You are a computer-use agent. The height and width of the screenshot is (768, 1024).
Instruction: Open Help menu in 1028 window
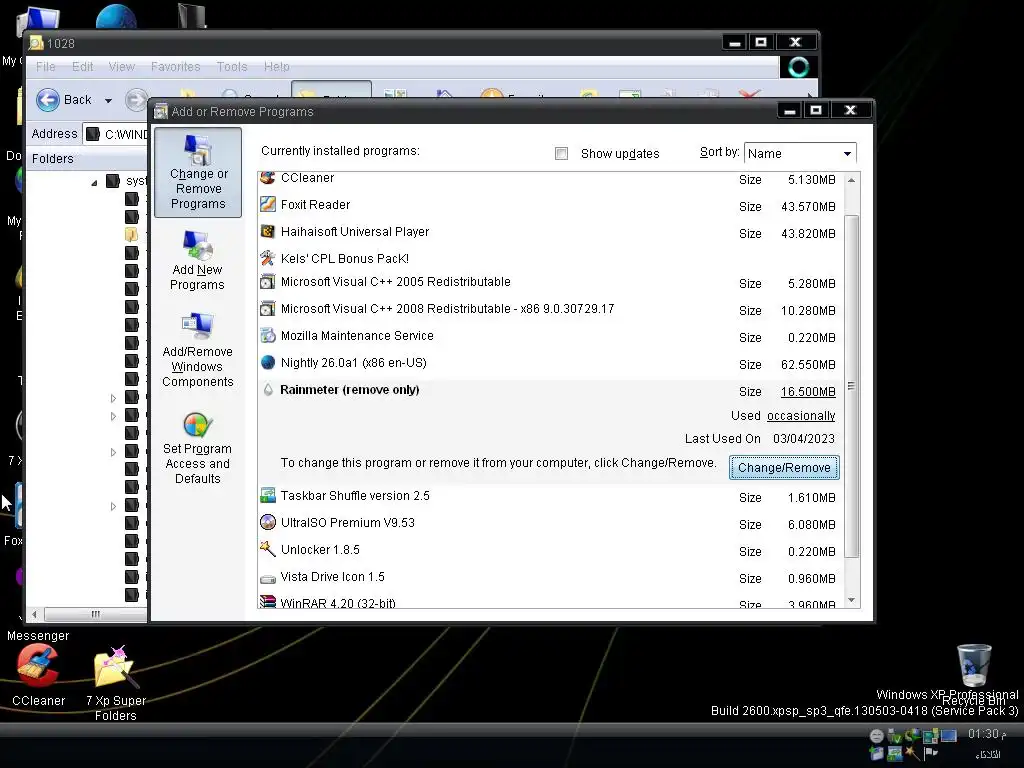[277, 67]
